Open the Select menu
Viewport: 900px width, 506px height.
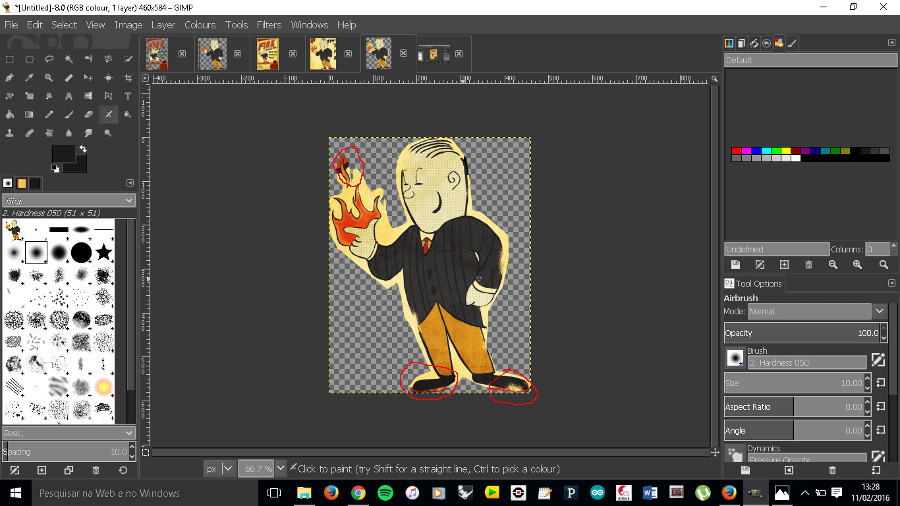click(x=64, y=25)
